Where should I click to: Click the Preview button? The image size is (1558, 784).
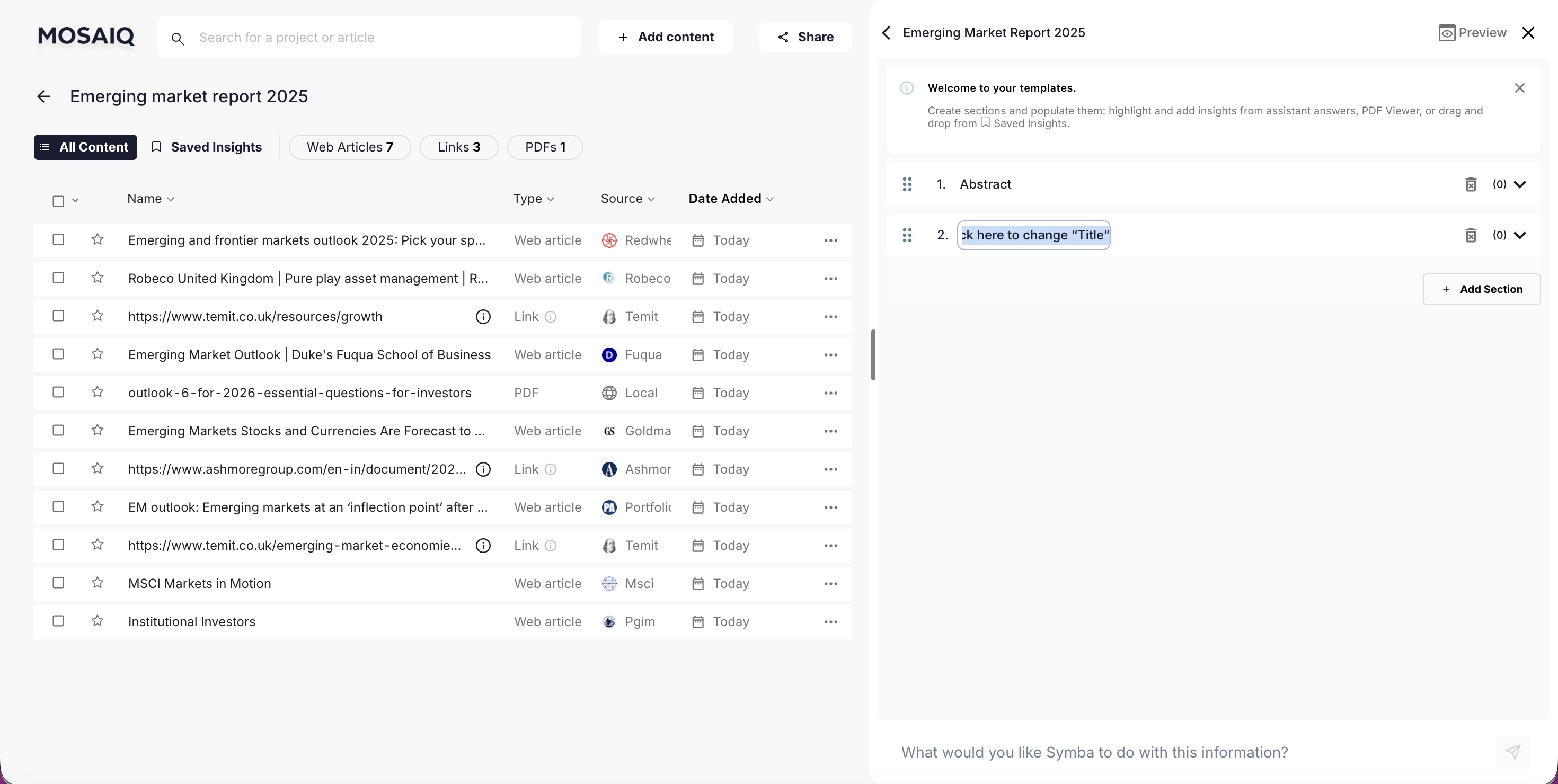[1472, 33]
